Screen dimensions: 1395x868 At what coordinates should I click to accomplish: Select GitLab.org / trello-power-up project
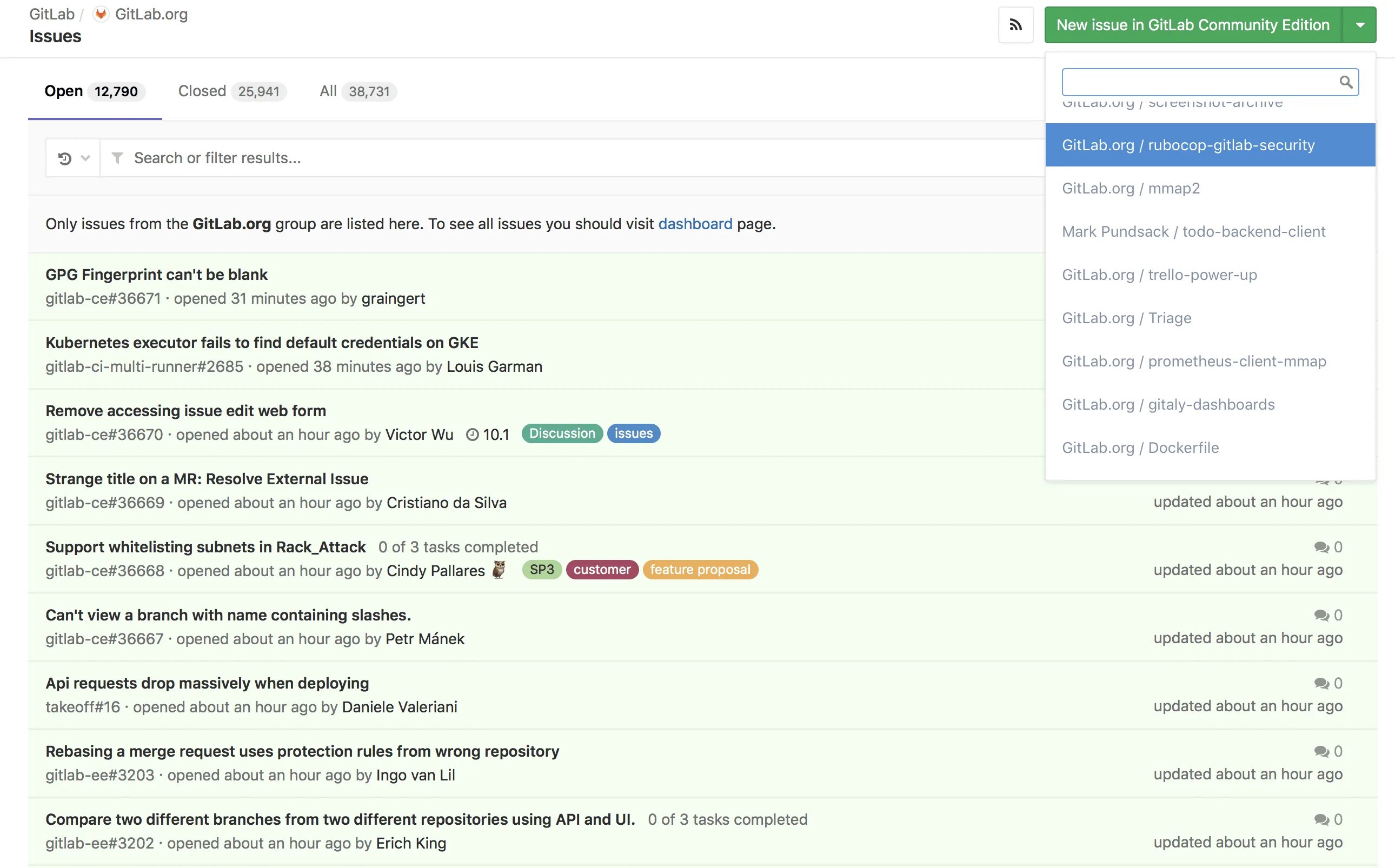[1210, 275]
